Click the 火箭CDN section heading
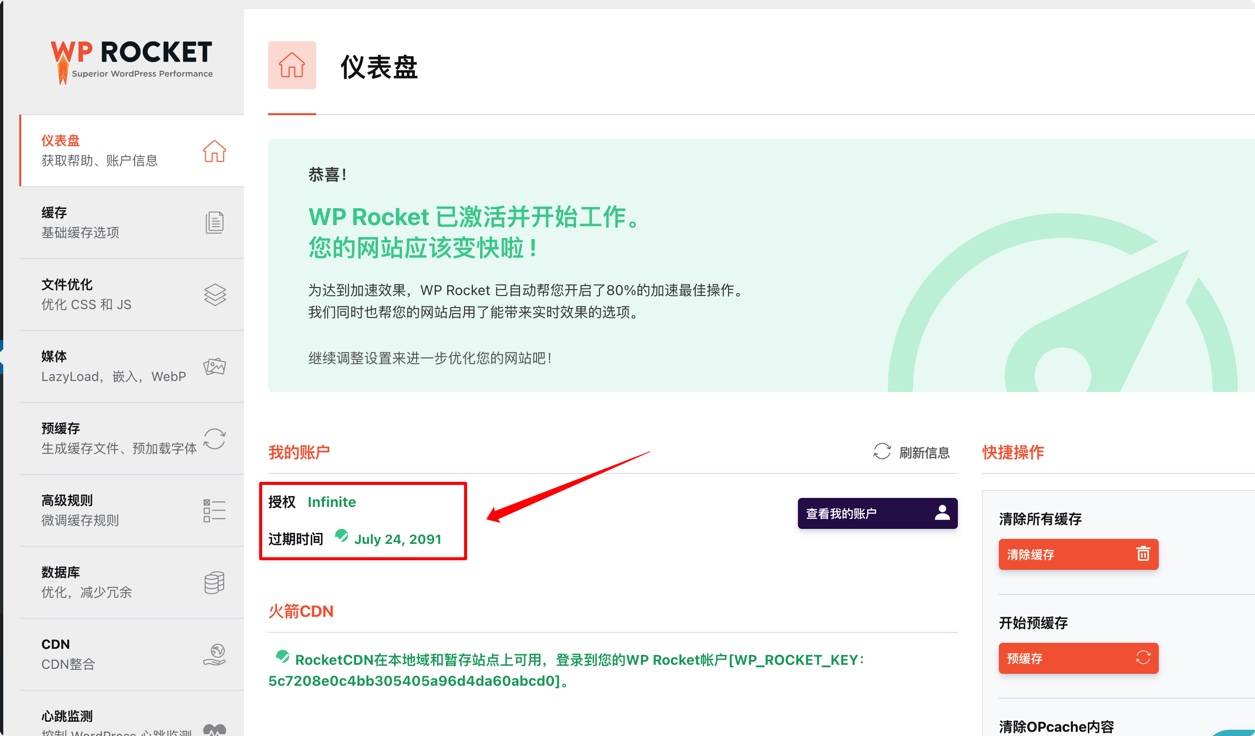Screen dimensions: 1255x736 click(x=301, y=611)
